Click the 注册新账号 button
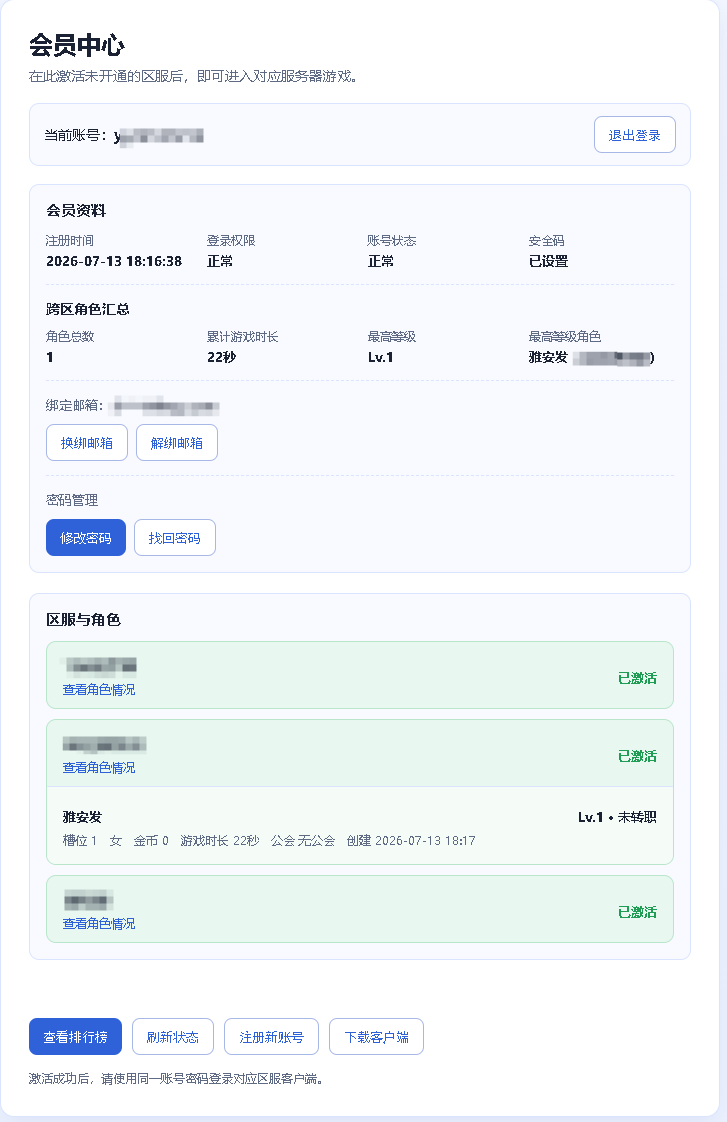The width and height of the screenshot is (727, 1122). pos(271,1037)
